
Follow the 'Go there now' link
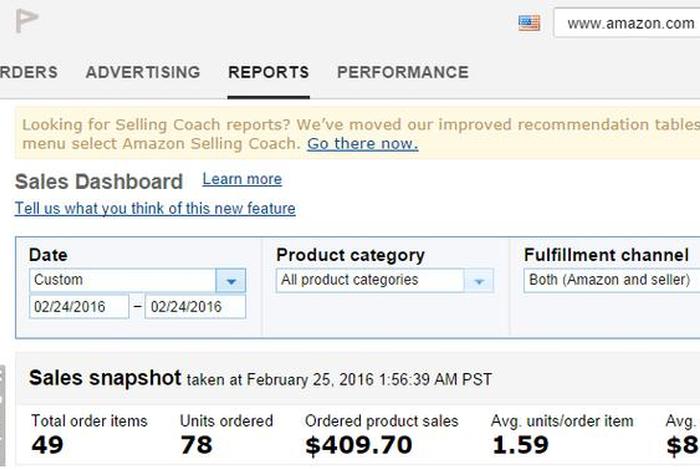362,143
